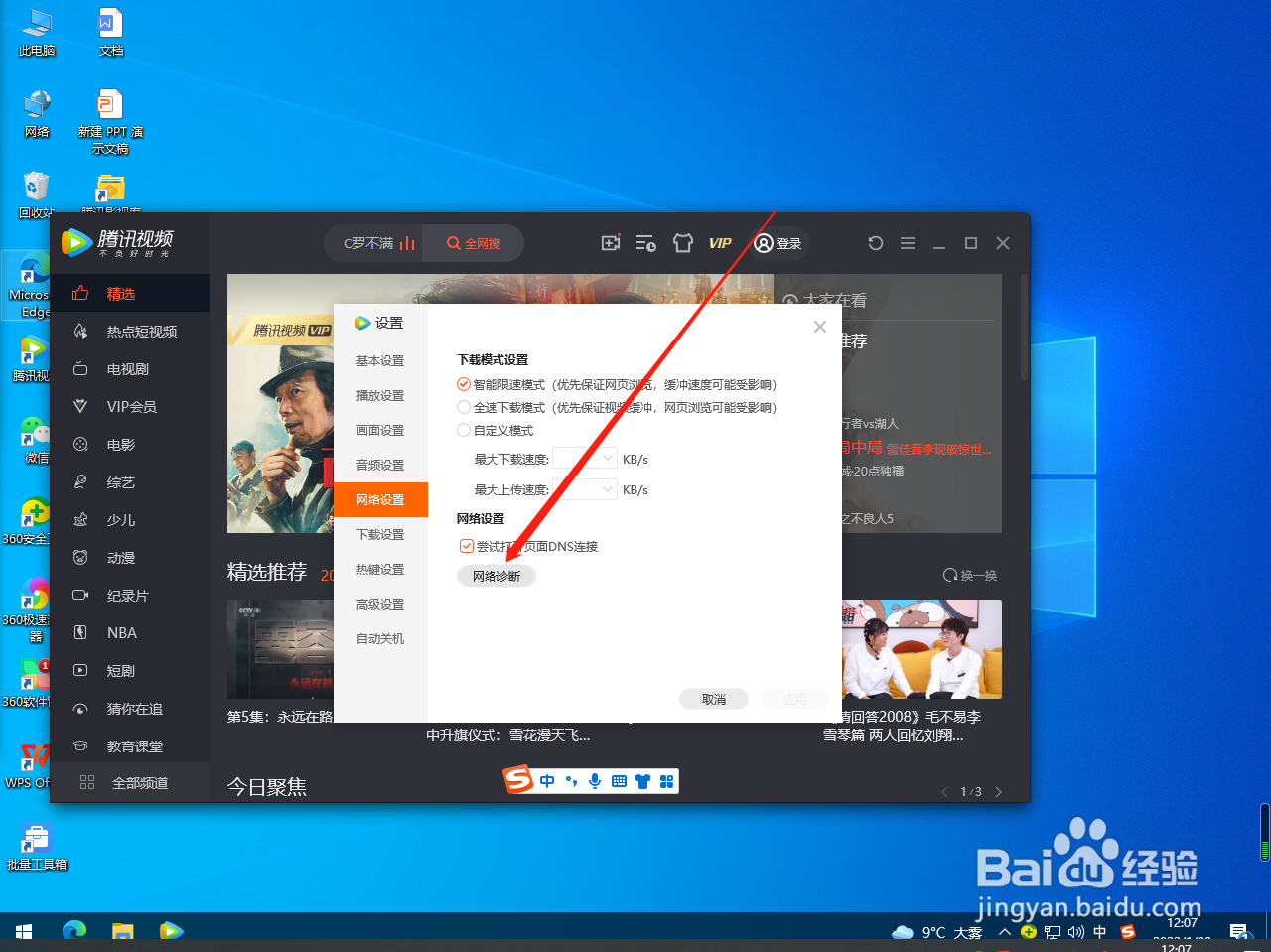
Task: Open 短剧 channel in sidebar
Action: 130,671
